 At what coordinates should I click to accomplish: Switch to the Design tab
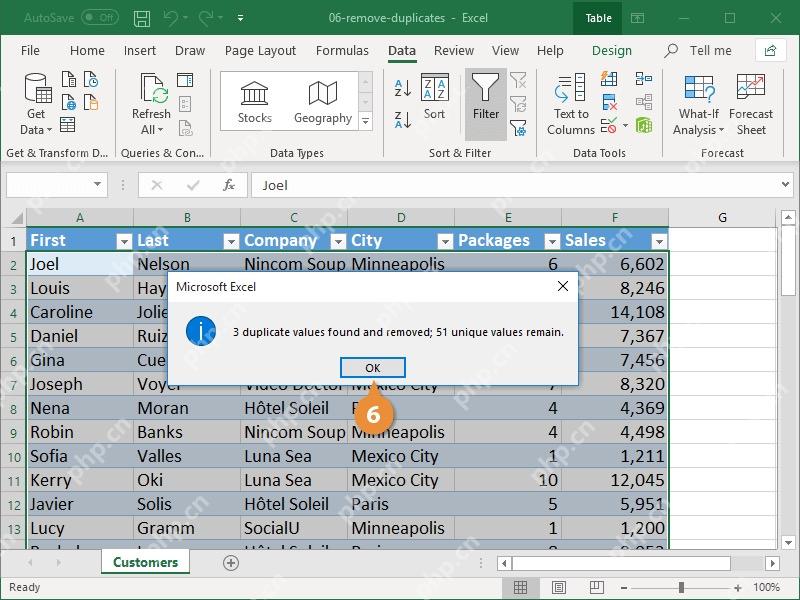point(612,51)
